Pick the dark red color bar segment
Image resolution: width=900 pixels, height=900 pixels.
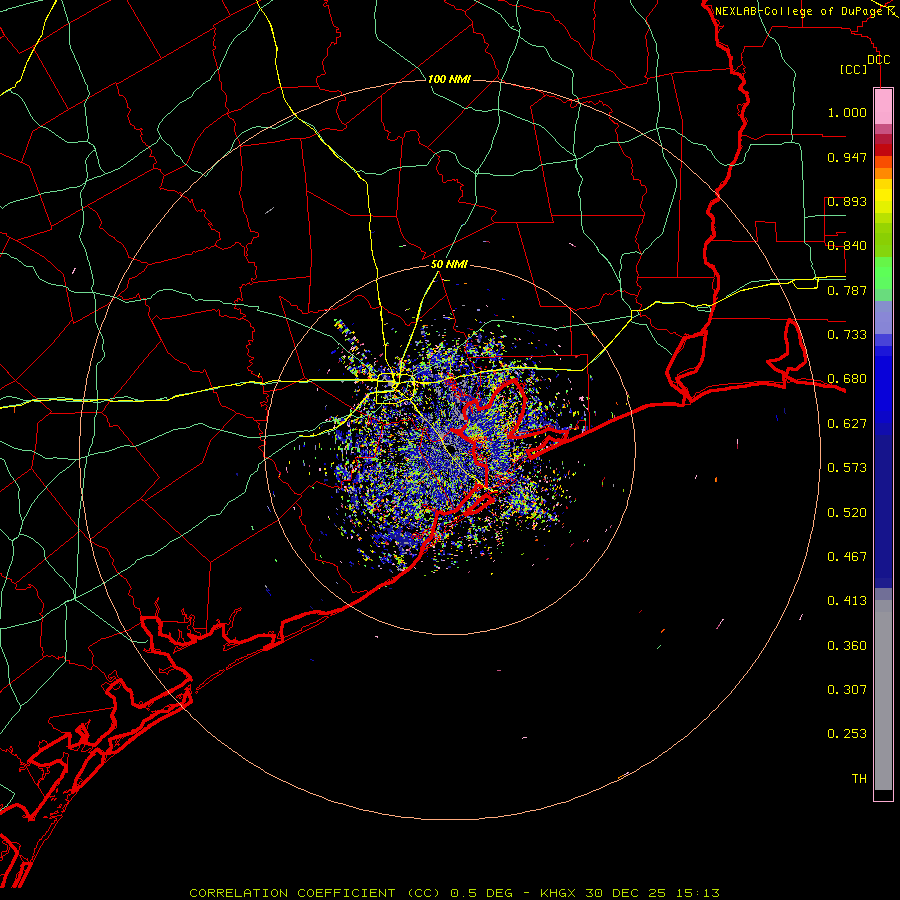point(883,150)
